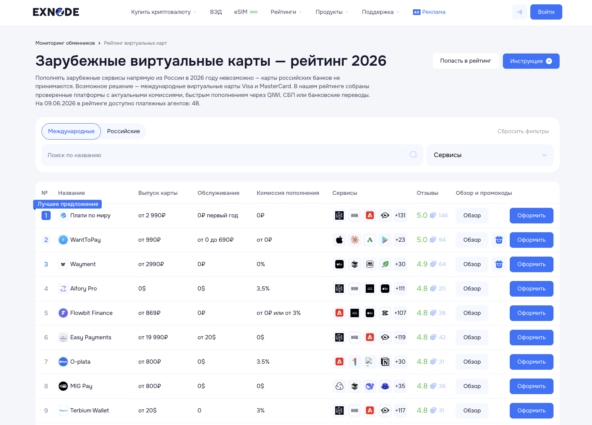Open Обзор for Aifory Pro
Image resolution: width=592 pixels, height=425 pixels.
click(x=472, y=288)
